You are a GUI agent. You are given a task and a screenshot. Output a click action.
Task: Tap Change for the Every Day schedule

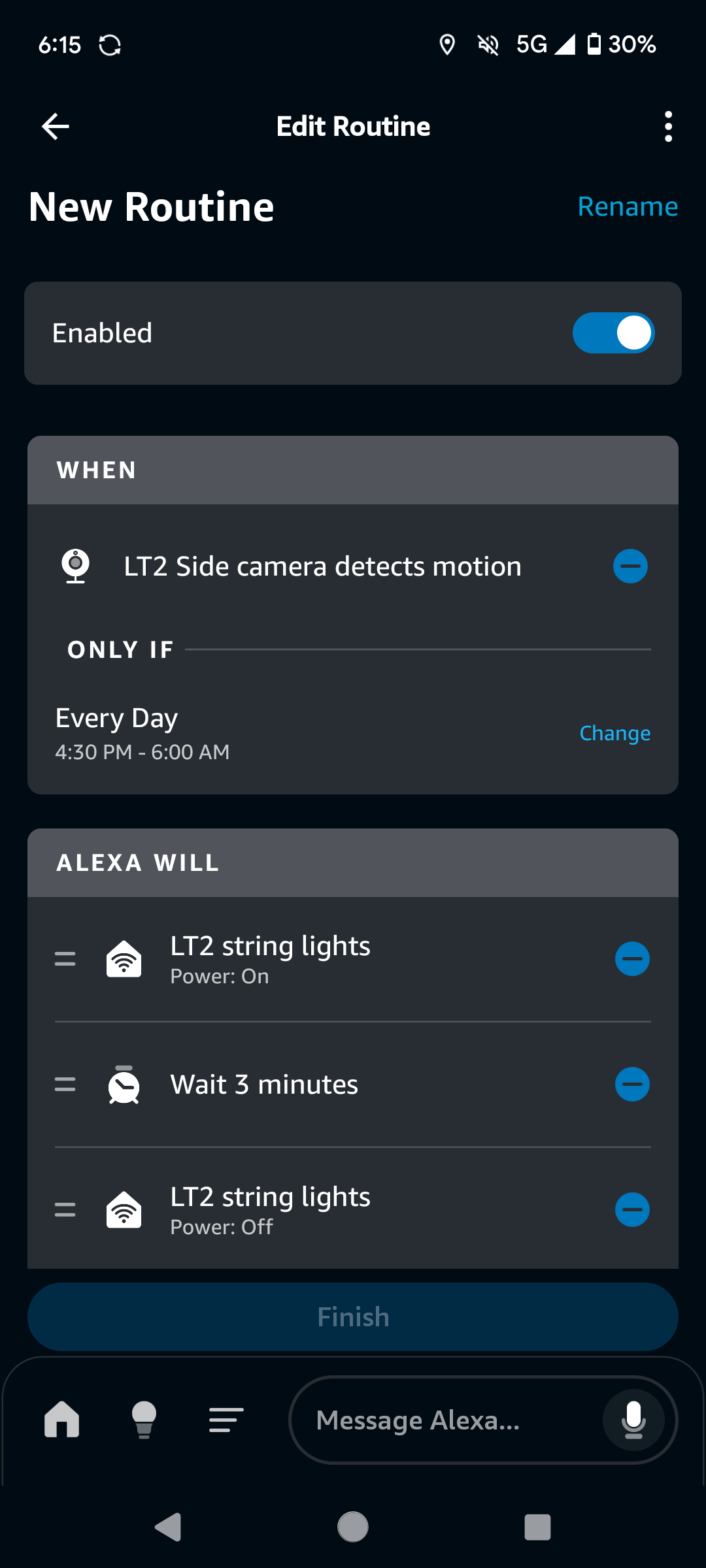[614, 733]
